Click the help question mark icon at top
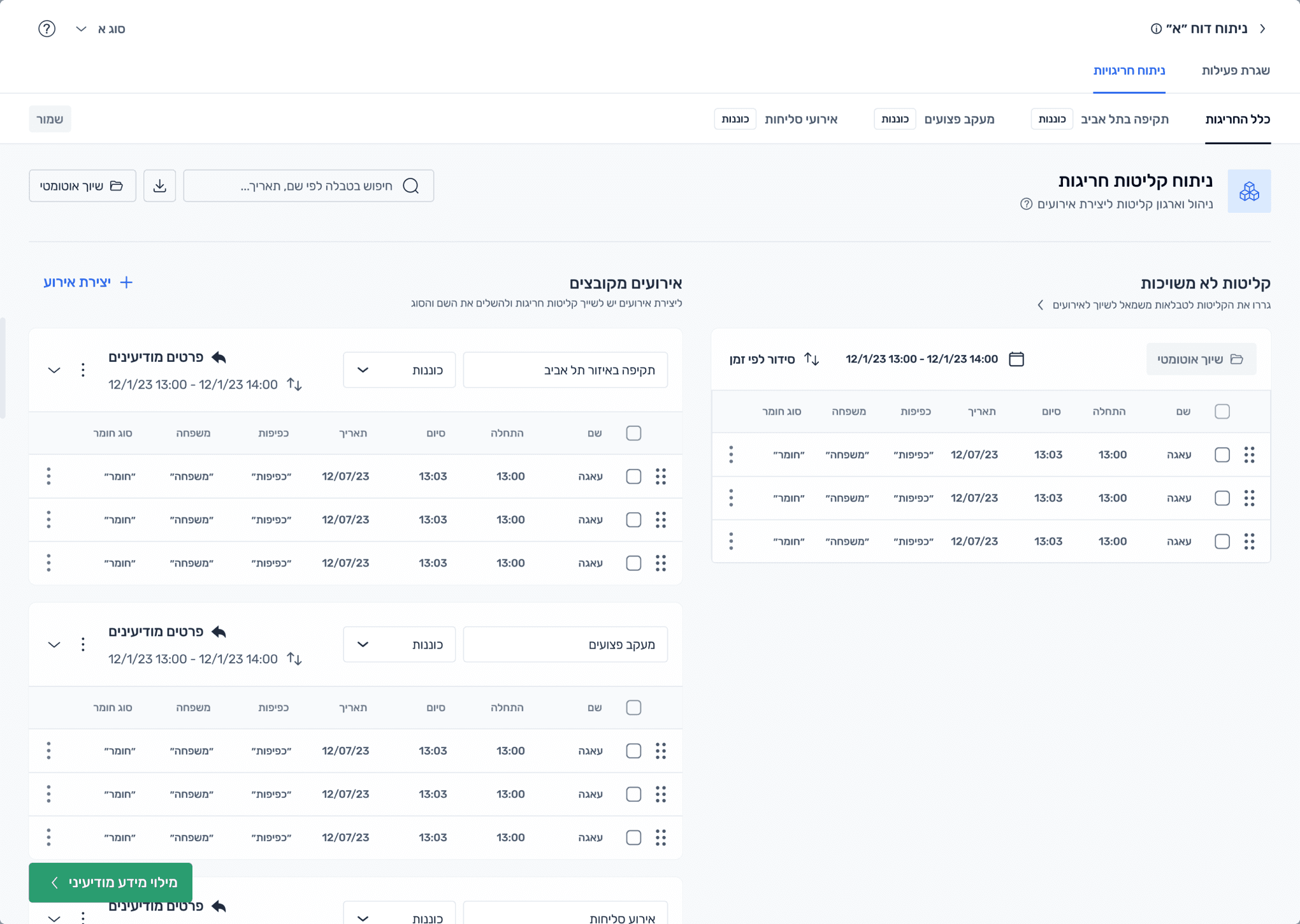Image resolution: width=1300 pixels, height=924 pixels. pyautogui.click(x=47, y=29)
